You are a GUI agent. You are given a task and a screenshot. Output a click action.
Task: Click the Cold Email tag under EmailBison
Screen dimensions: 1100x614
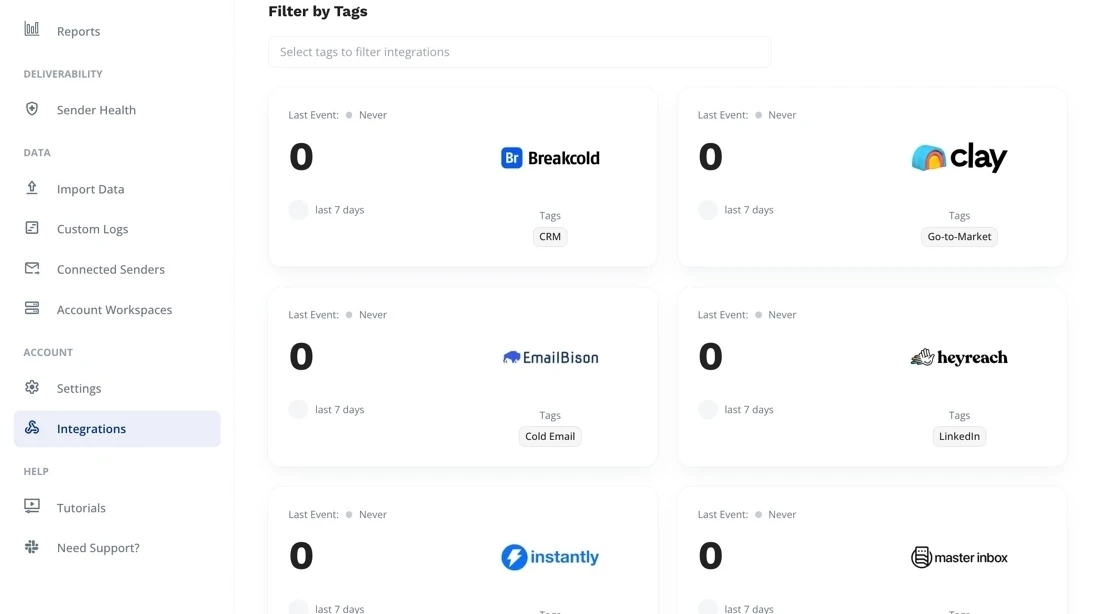tap(550, 436)
